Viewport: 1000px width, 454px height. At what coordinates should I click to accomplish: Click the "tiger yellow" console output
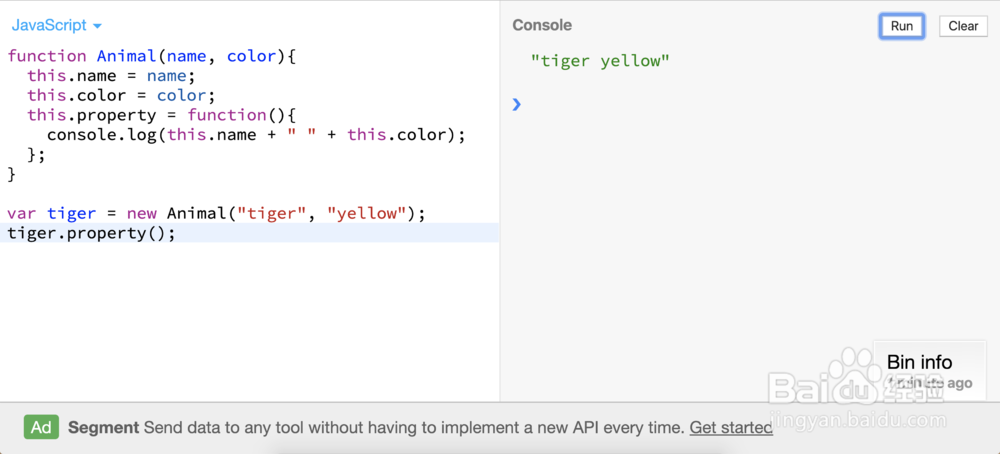coord(600,61)
